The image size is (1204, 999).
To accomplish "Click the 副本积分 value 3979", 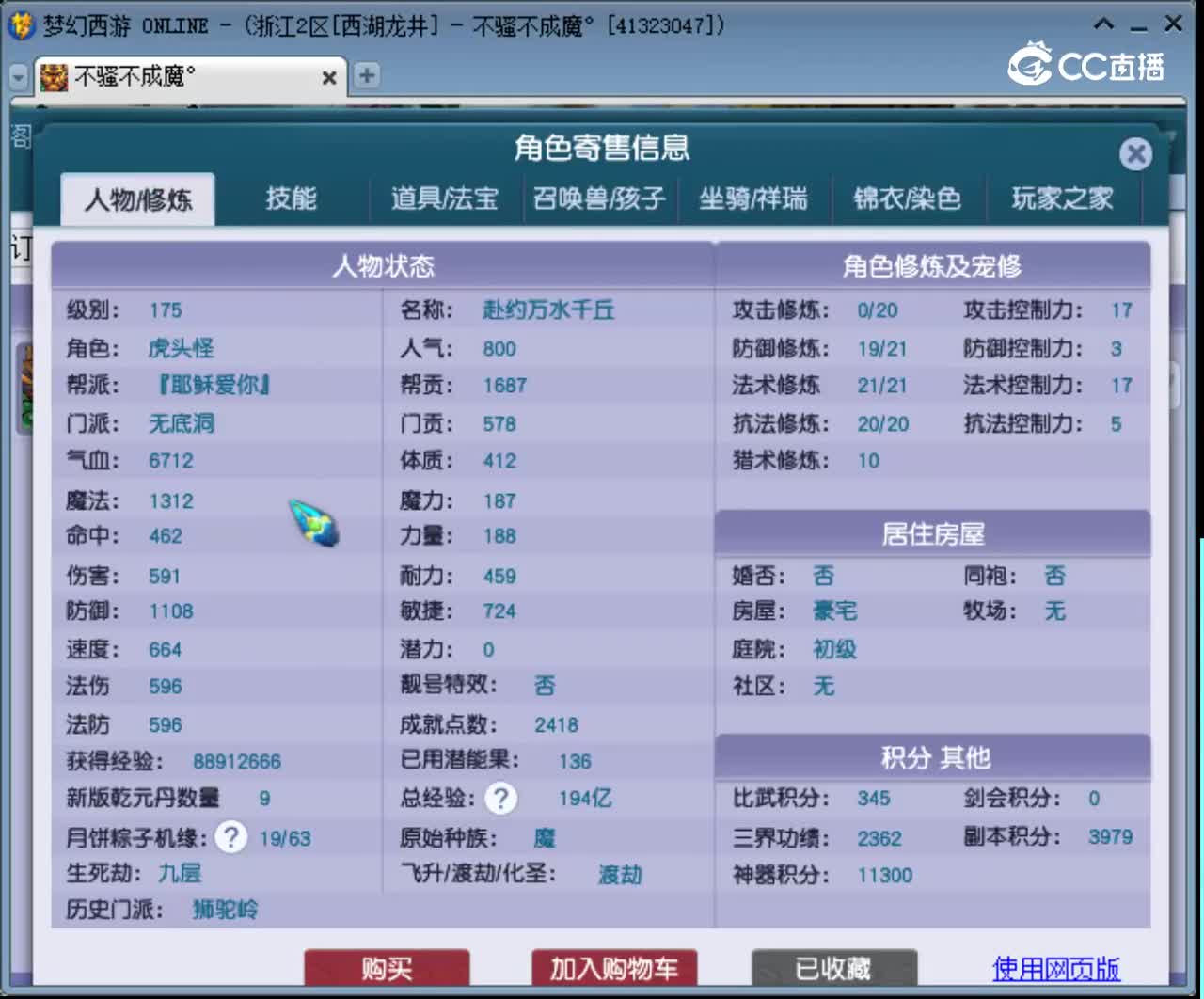I will click(1111, 836).
